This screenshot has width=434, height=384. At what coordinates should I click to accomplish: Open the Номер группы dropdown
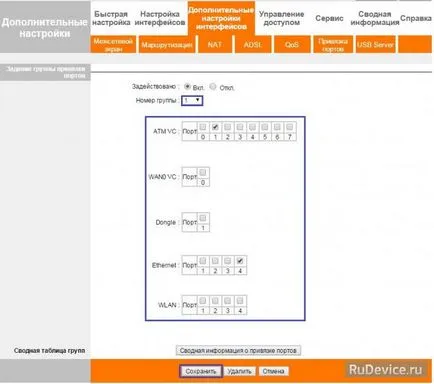coord(192,101)
